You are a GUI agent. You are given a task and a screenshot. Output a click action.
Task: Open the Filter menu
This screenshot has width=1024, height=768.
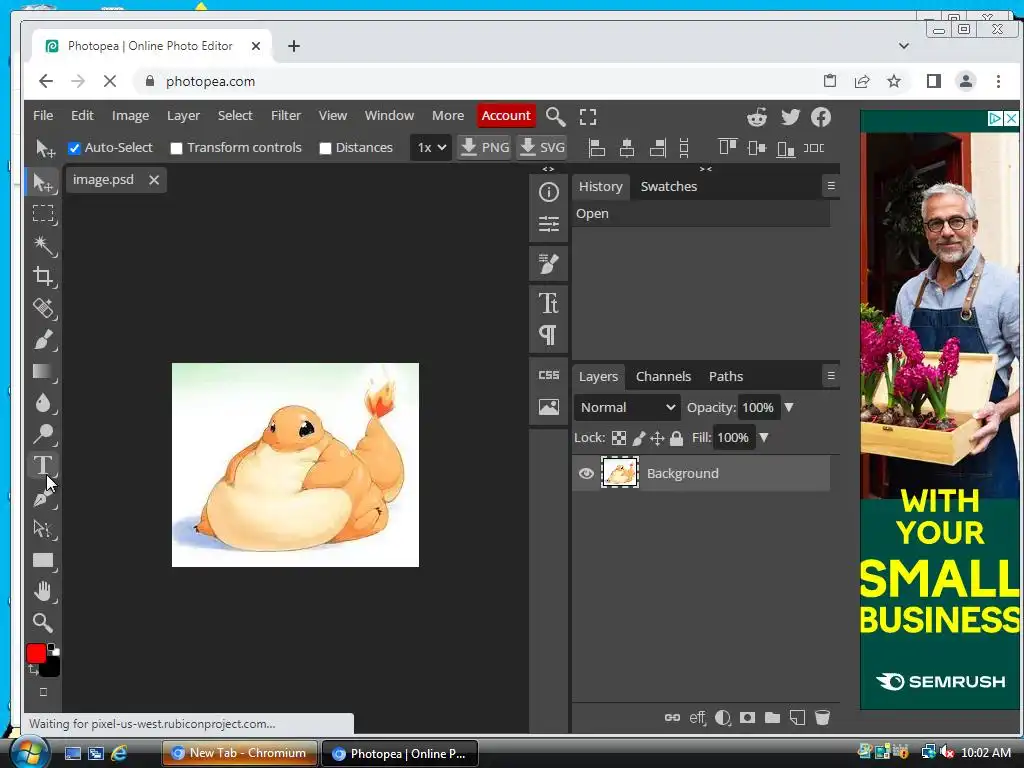click(286, 116)
